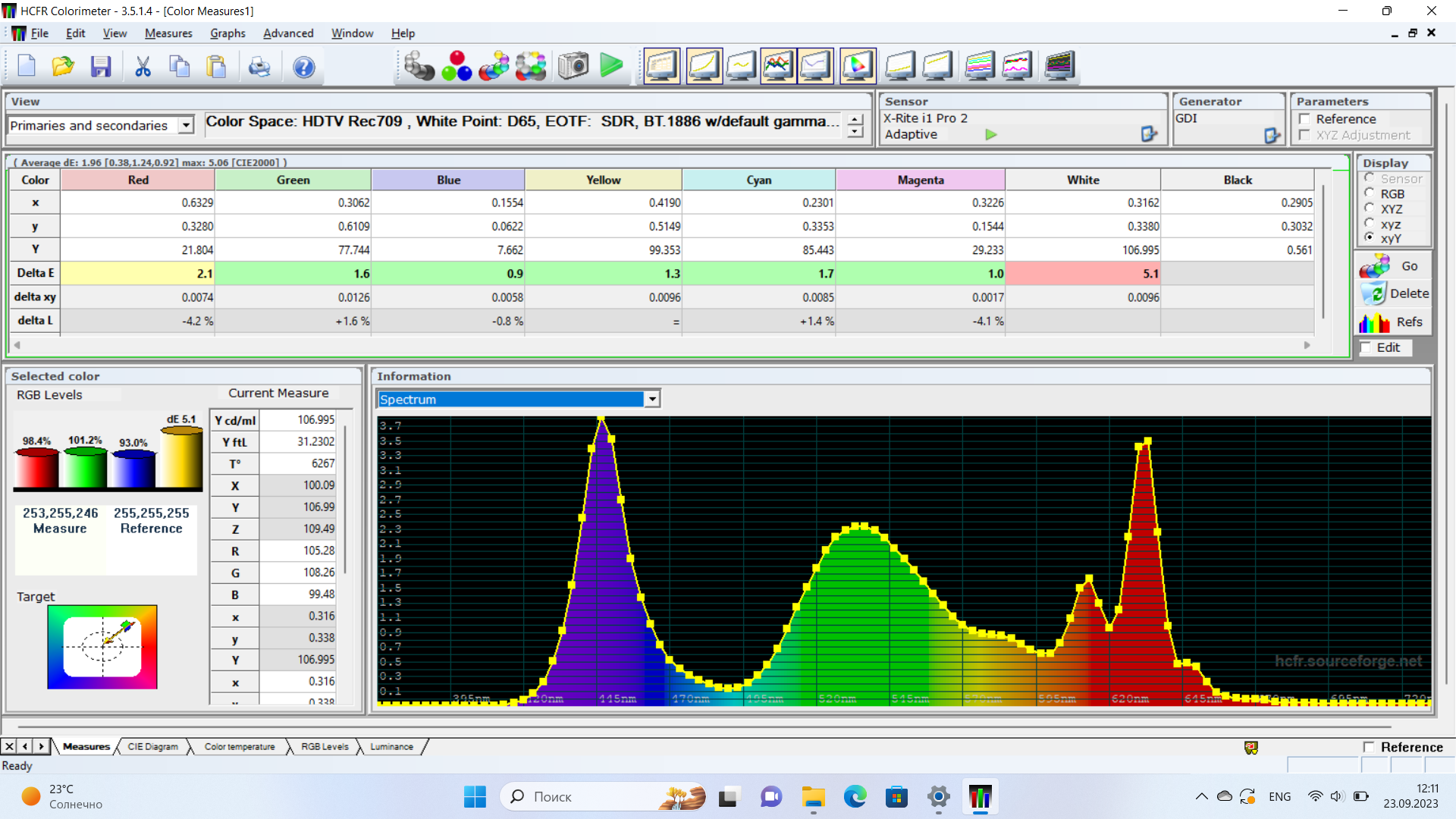The width and height of the screenshot is (1456, 819).
Task: Enable the Reference checkbox in Parameters
Action: tap(1304, 119)
